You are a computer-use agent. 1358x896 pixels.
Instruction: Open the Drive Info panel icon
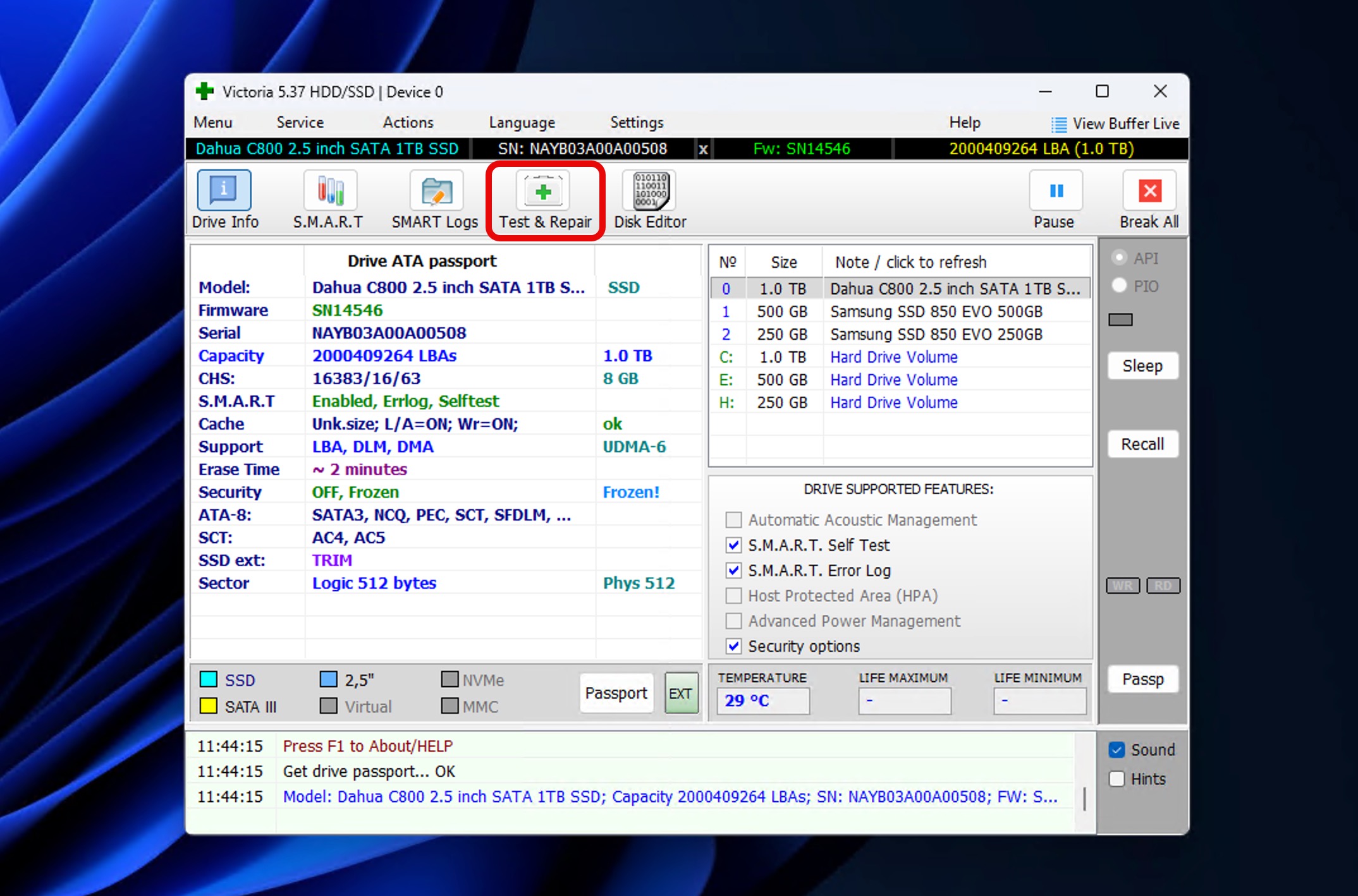point(224,190)
